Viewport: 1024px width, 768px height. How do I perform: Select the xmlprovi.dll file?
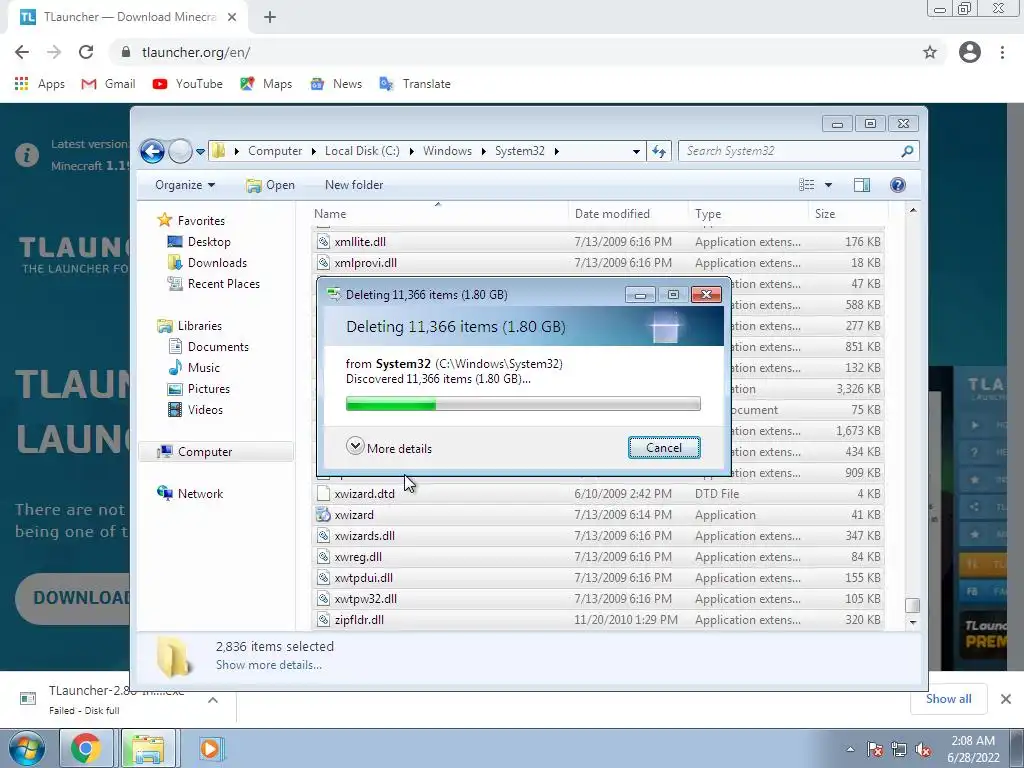tap(598, 263)
